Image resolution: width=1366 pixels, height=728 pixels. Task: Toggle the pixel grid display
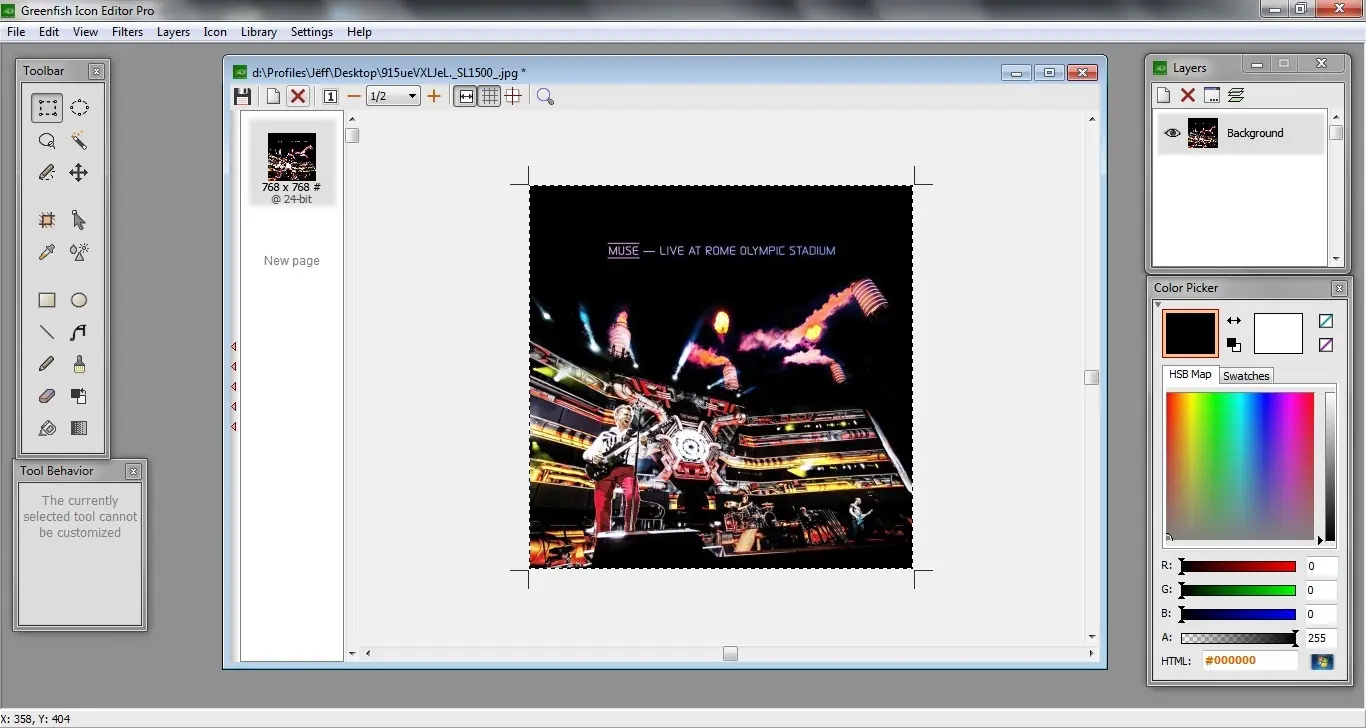[x=489, y=96]
